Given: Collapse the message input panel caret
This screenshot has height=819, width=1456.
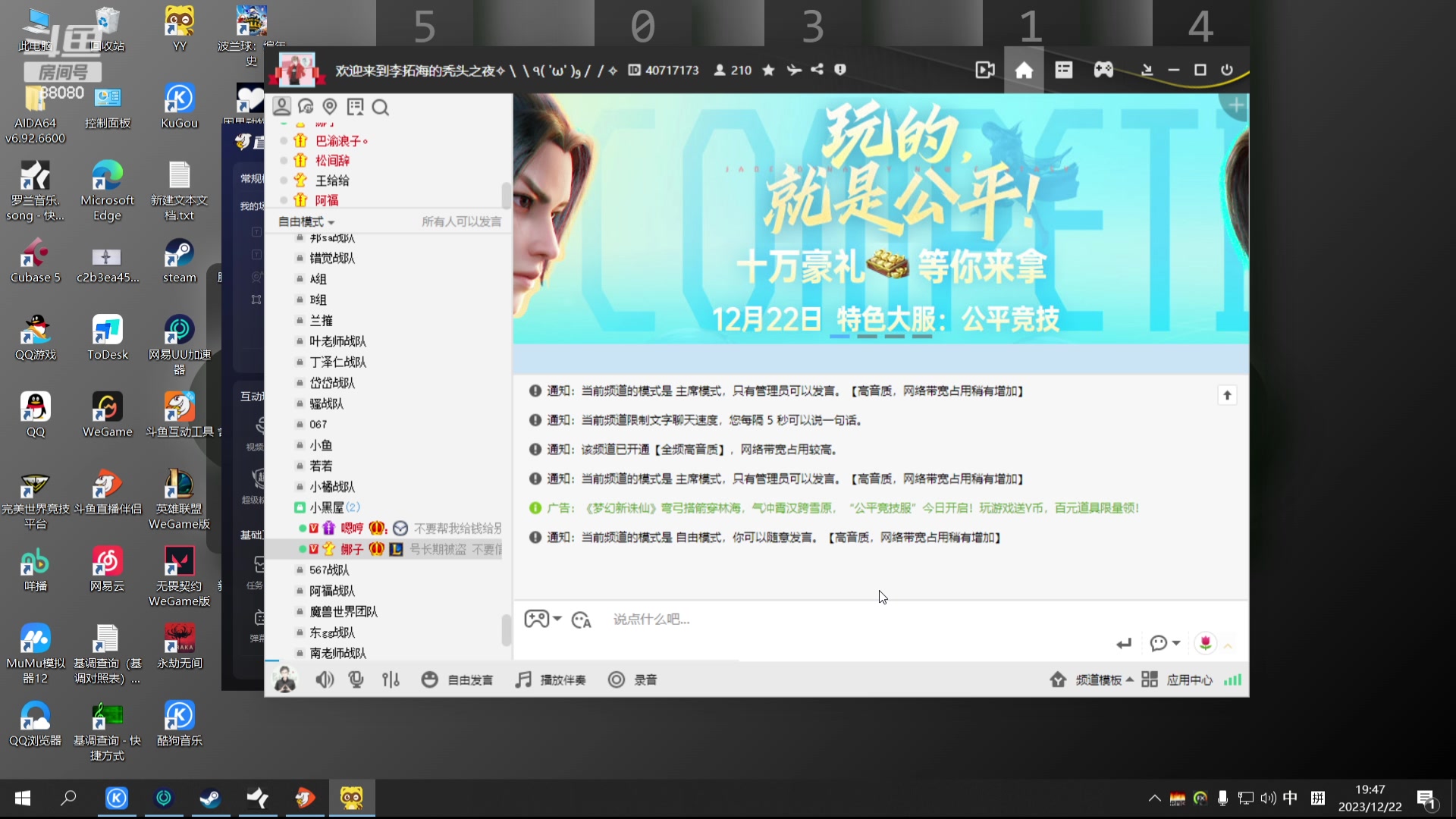Looking at the screenshot, I should [1227, 645].
